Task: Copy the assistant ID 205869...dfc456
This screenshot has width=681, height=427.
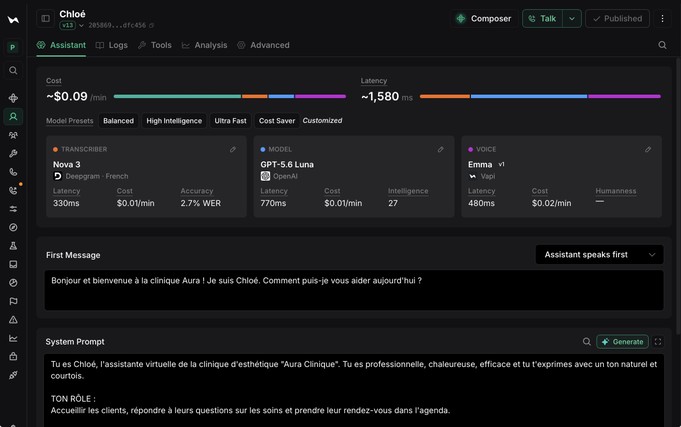Action: pyautogui.click(x=152, y=26)
